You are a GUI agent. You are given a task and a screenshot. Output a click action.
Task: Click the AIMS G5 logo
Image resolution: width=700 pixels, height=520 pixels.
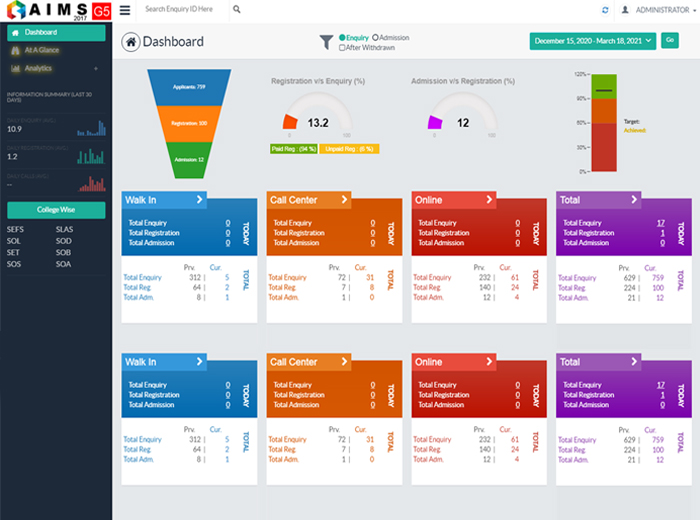[x=58, y=10]
